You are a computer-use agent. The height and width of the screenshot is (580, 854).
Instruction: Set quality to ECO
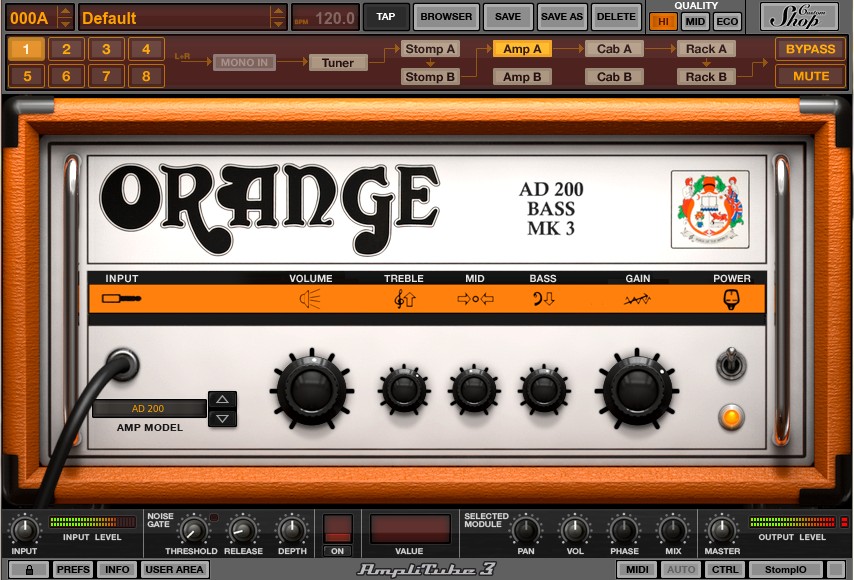click(727, 22)
